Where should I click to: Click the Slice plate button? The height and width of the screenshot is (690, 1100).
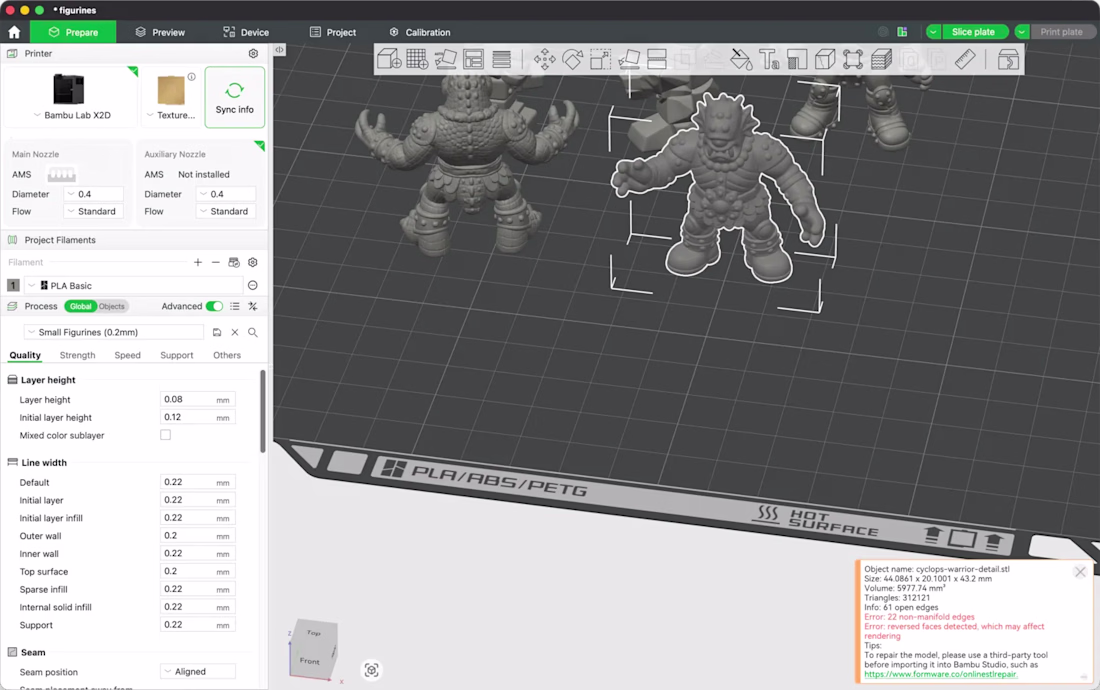973,32
